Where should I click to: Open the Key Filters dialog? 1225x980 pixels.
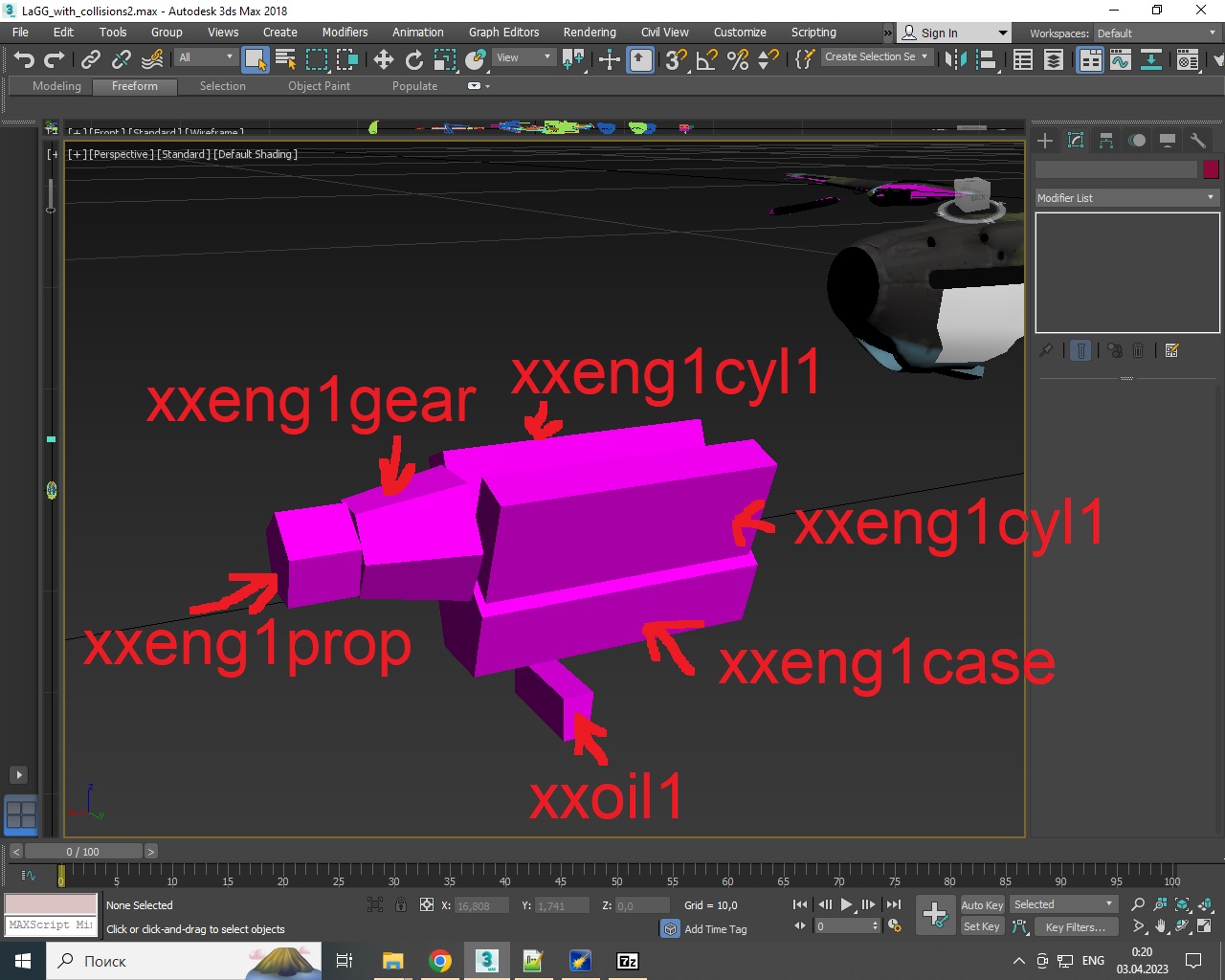(1075, 926)
